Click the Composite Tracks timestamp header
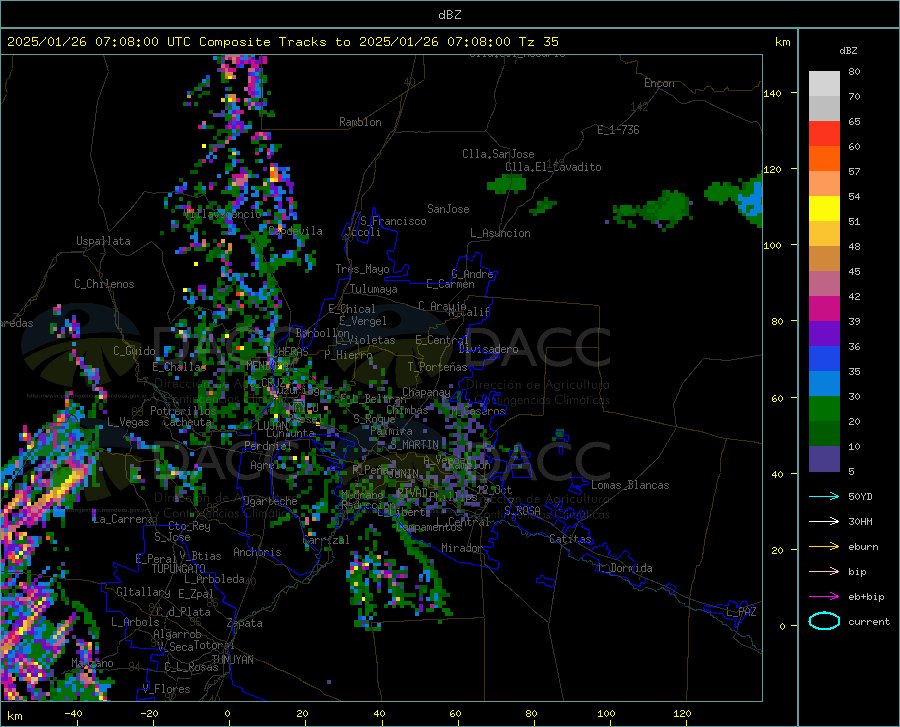The image size is (900, 727). click(x=282, y=42)
